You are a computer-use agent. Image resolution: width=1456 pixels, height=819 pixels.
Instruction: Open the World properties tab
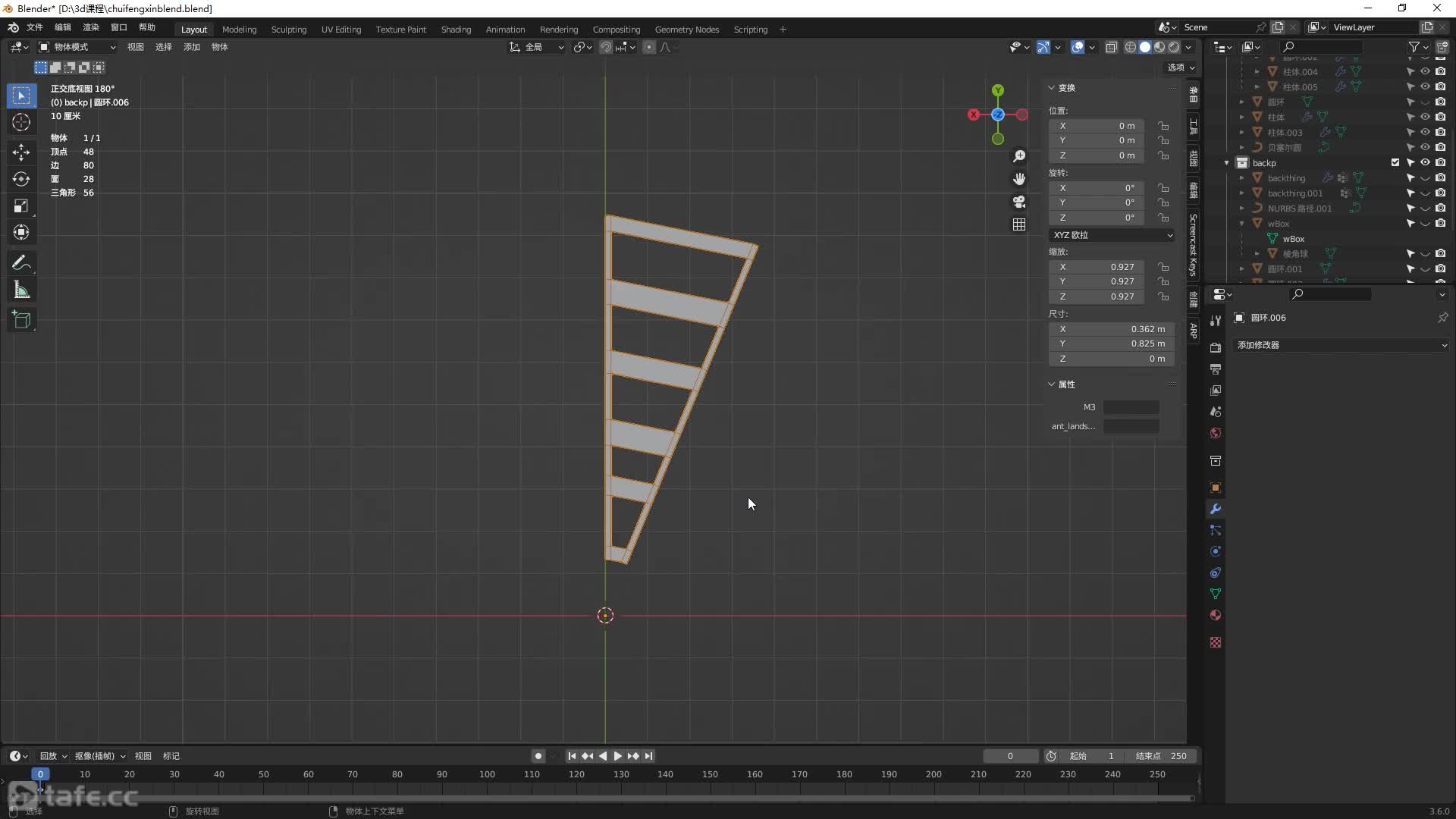pos(1216,433)
